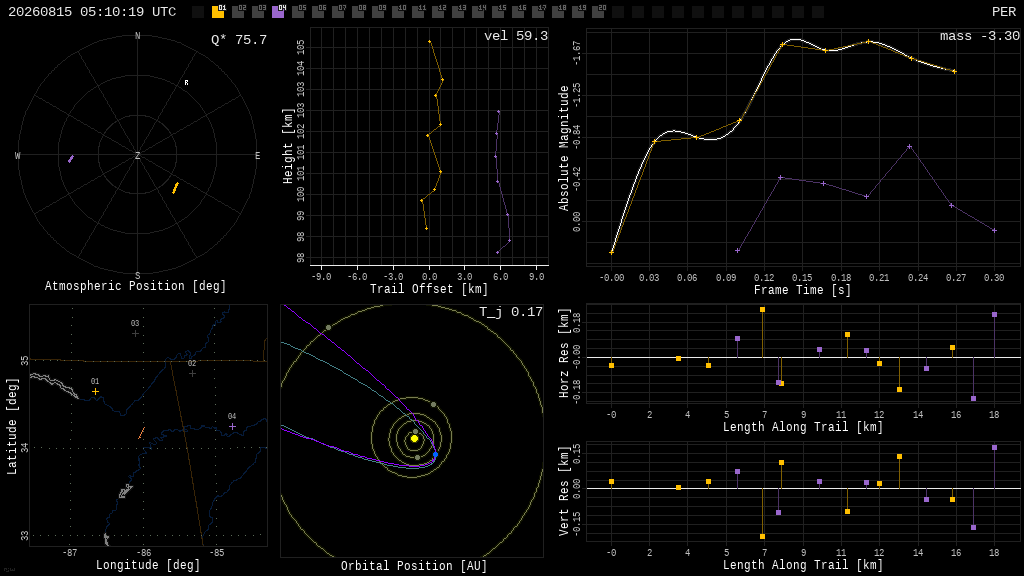Click the purple magnitude peak point
The height and width of the screenshot is (576, 1024).
[909, 147]
